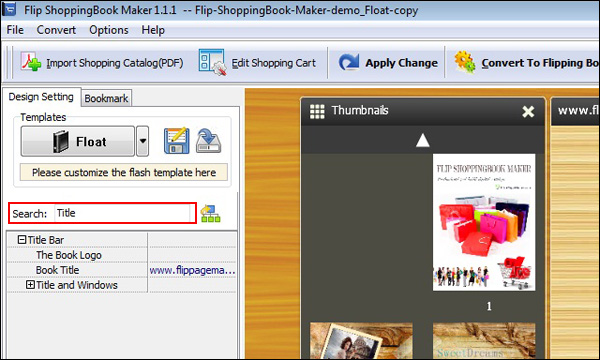This screenshot has width=600, height=360.
Task: Click the Thumbnails panel title
Action: coord(360,111)
